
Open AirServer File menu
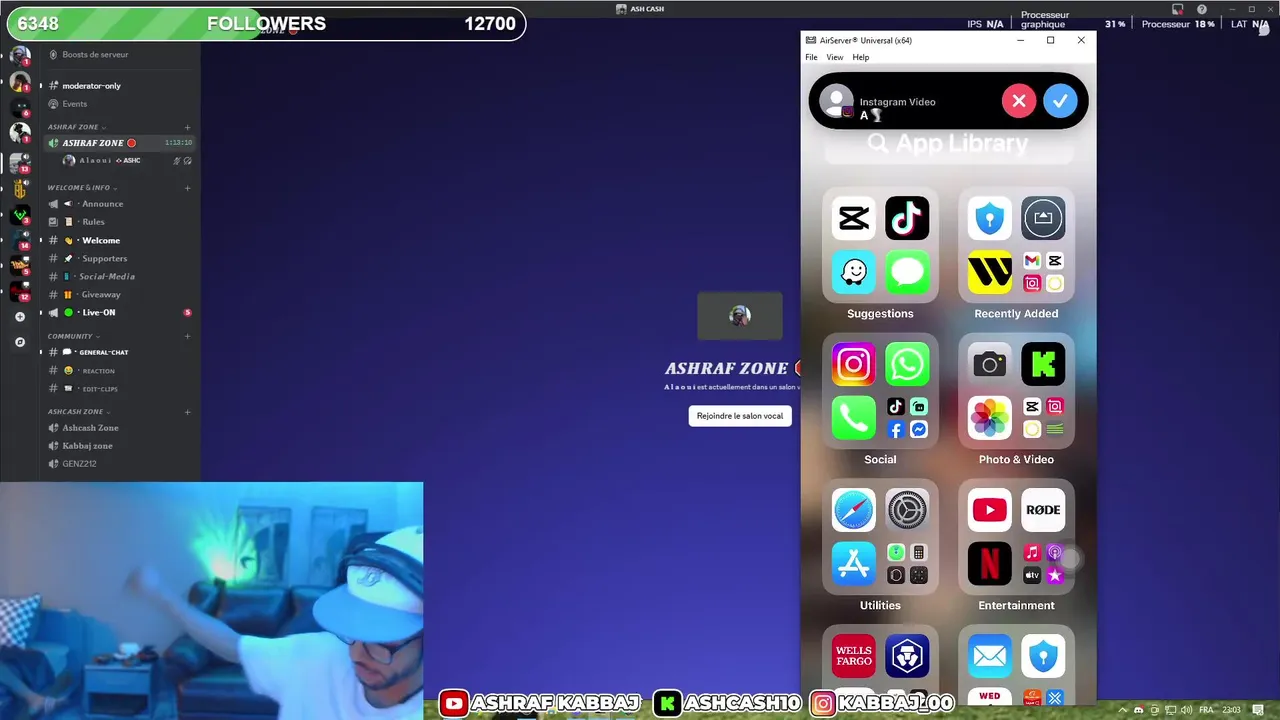pos(811,57)
